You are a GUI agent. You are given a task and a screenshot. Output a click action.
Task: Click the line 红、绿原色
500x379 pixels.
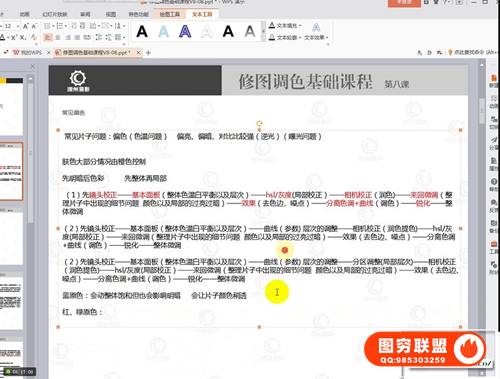point(82,312)
